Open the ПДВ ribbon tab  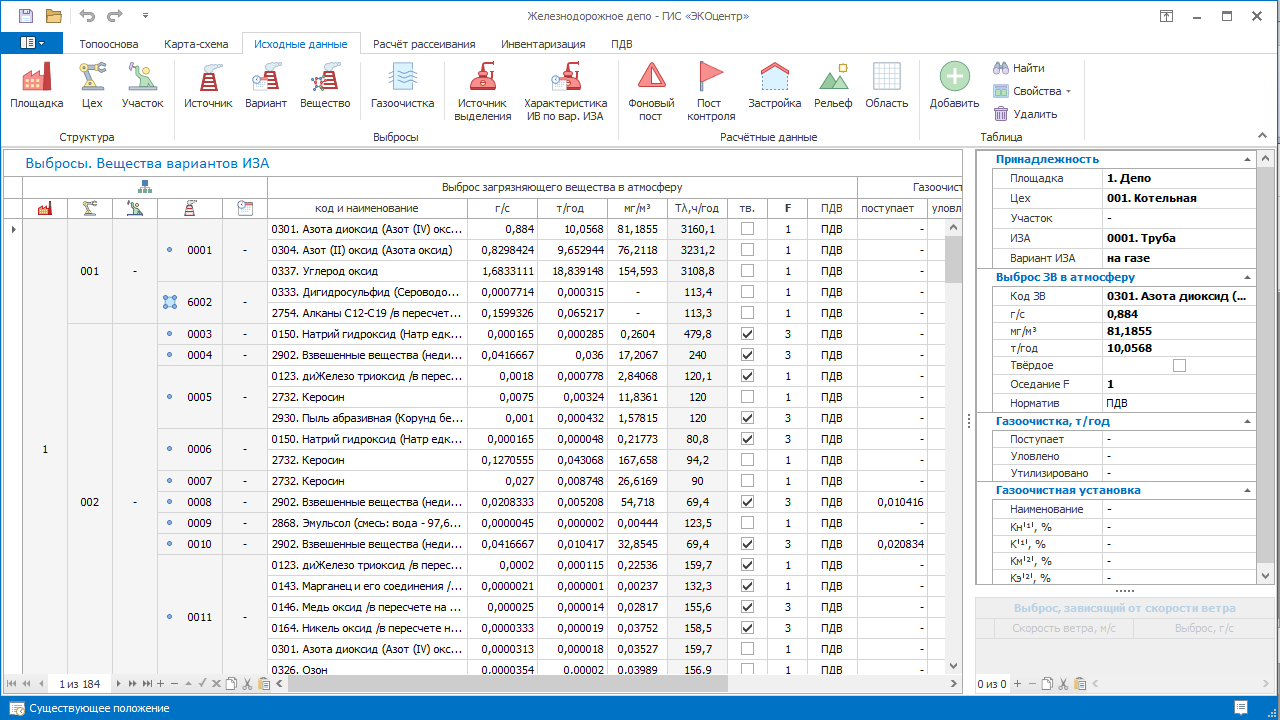coord(622,44)
